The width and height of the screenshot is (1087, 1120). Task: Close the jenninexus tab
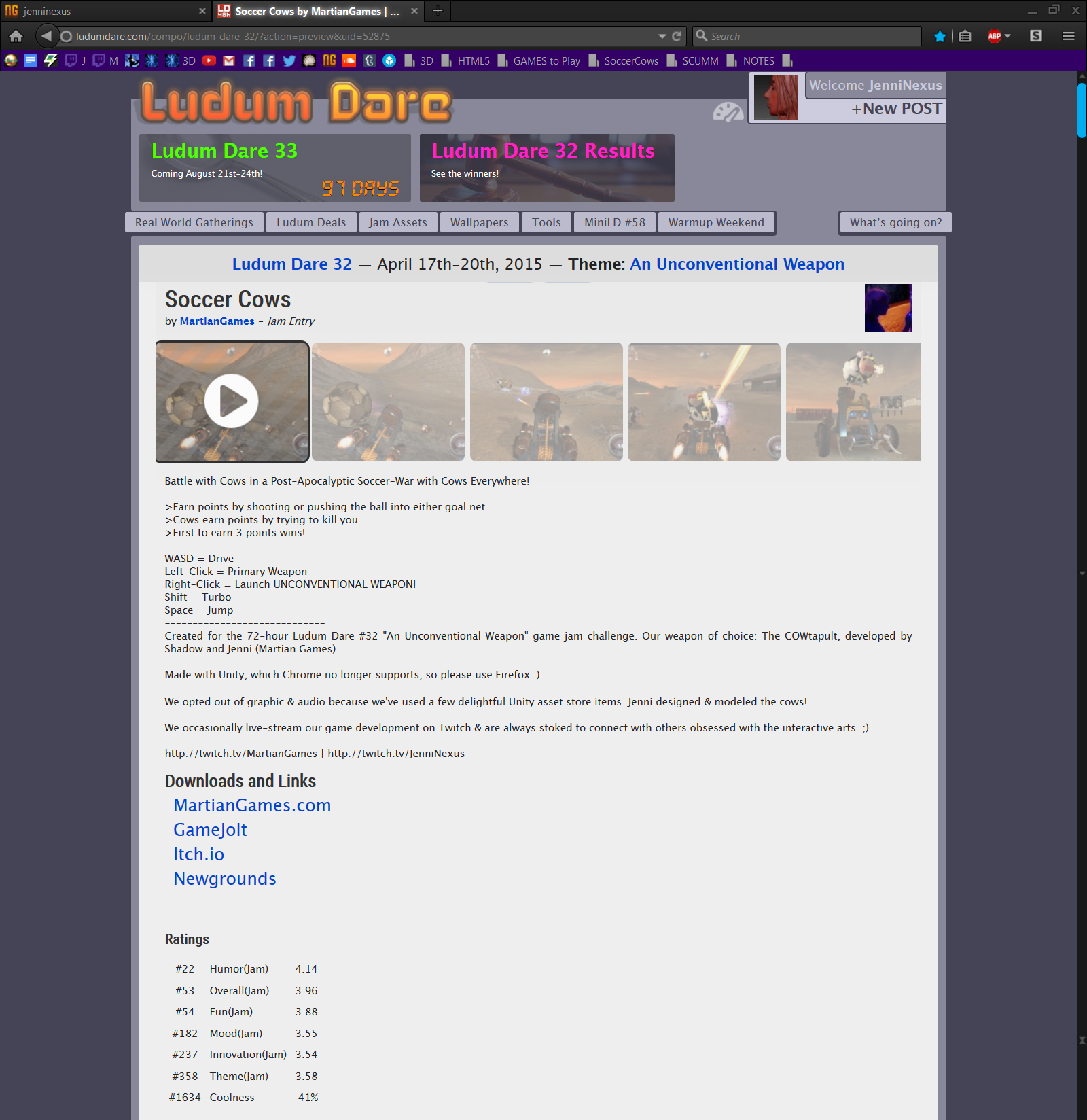[x=202, y=11]
